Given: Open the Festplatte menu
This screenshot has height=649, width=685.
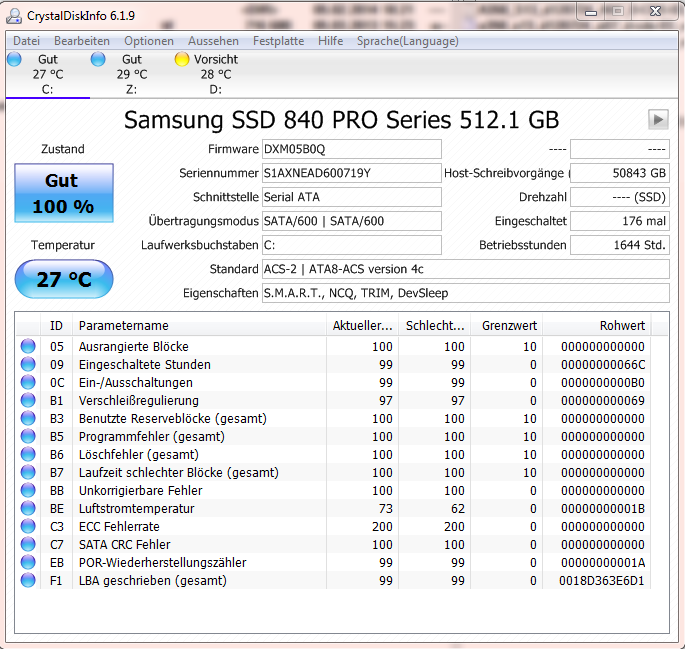Looking at the screenshot, I should pyautogui.click(x=278, y=41).
